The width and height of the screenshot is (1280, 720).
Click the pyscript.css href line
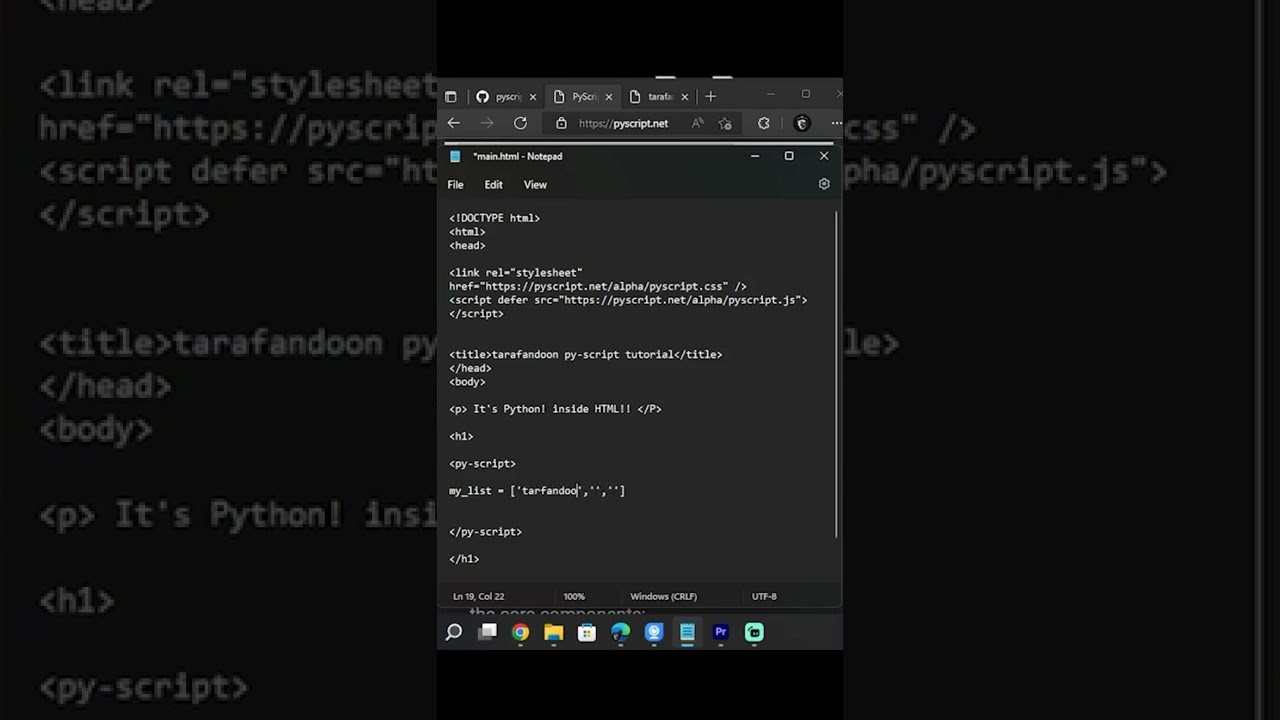pyautogui.click(x=597, y=286)
